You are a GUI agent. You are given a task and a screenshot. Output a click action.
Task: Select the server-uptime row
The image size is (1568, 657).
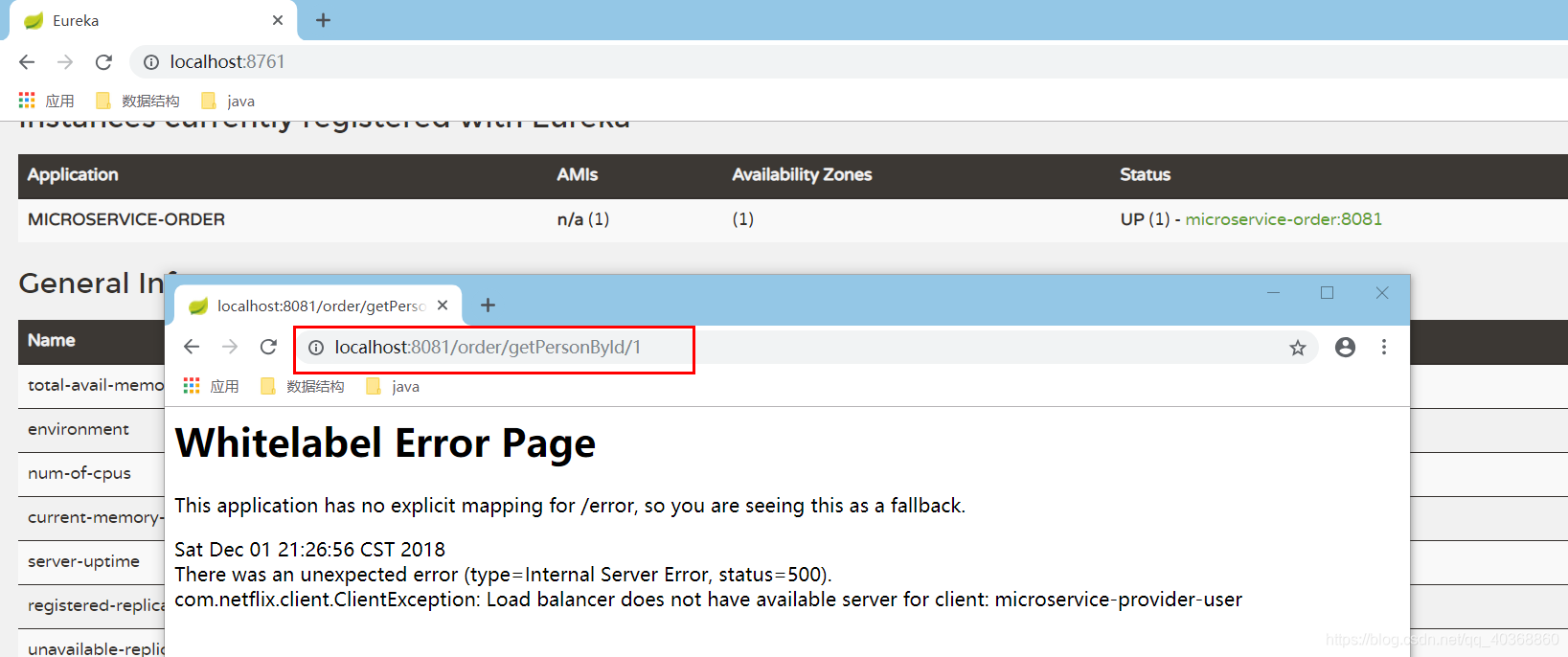point(91,562)
